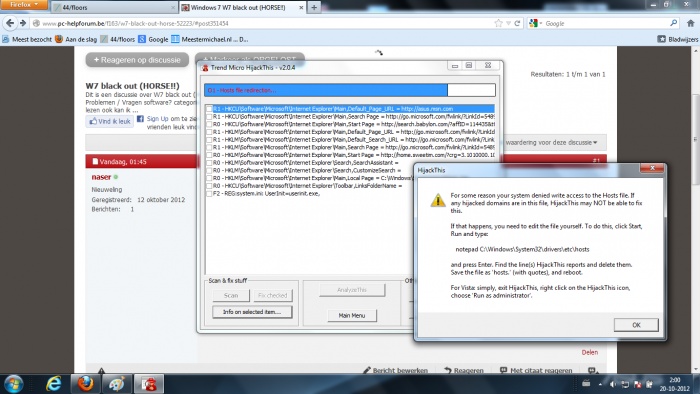Viewport: 700px width, 394px height.
Task: Click Reageren link below post
Action: tap(464, 370)
